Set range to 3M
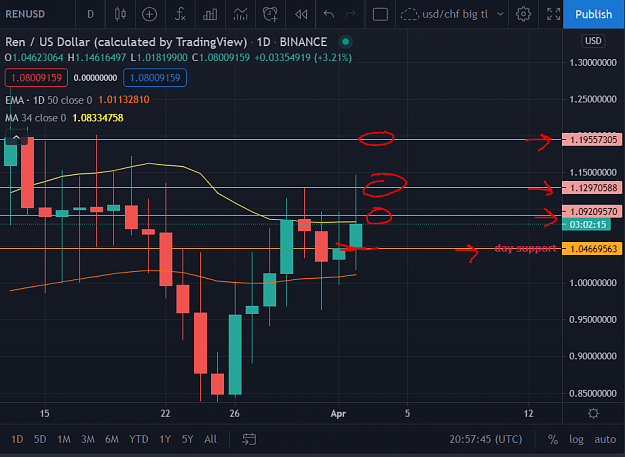The image size is (625, 457). coord(88,439)
